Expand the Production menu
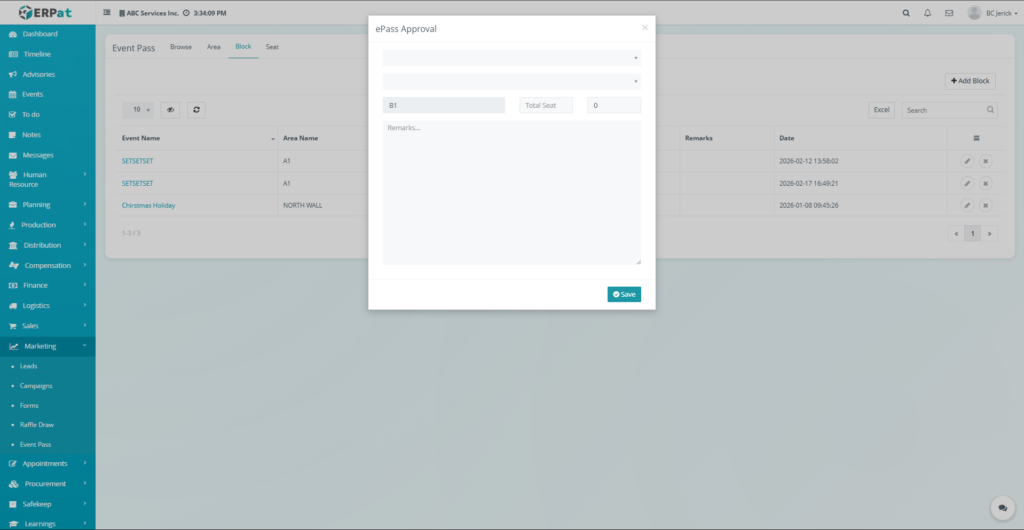Screen dimensions: 1024x530 coord(47,225)
